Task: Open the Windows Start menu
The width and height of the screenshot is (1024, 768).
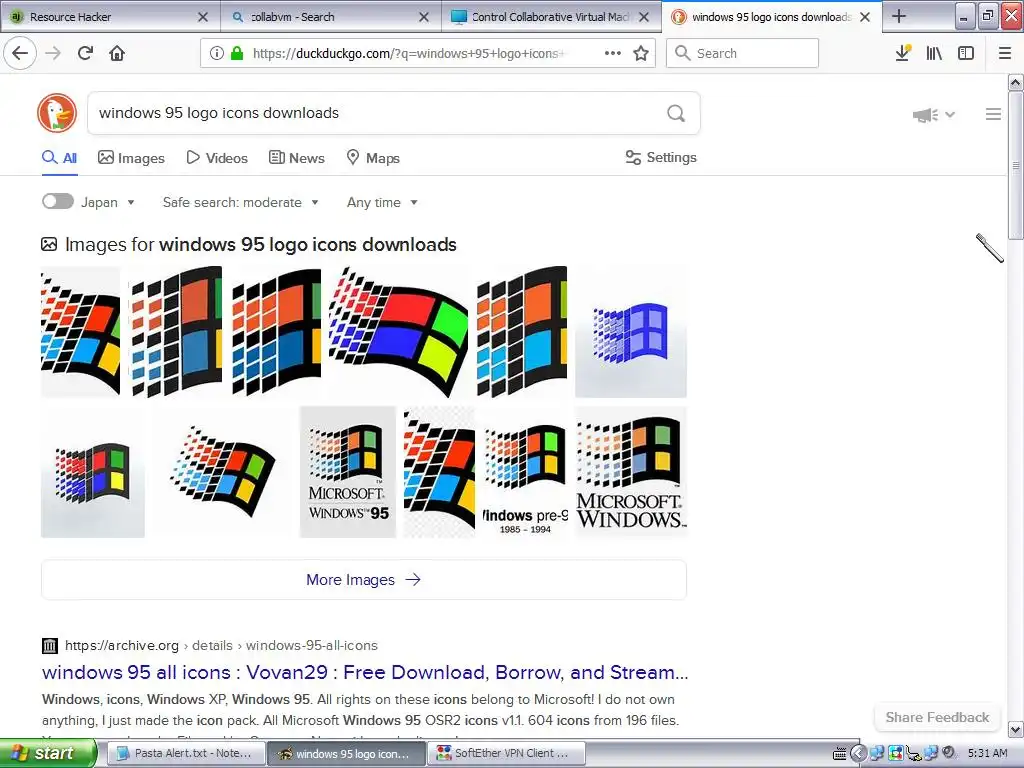Action: 48,753
